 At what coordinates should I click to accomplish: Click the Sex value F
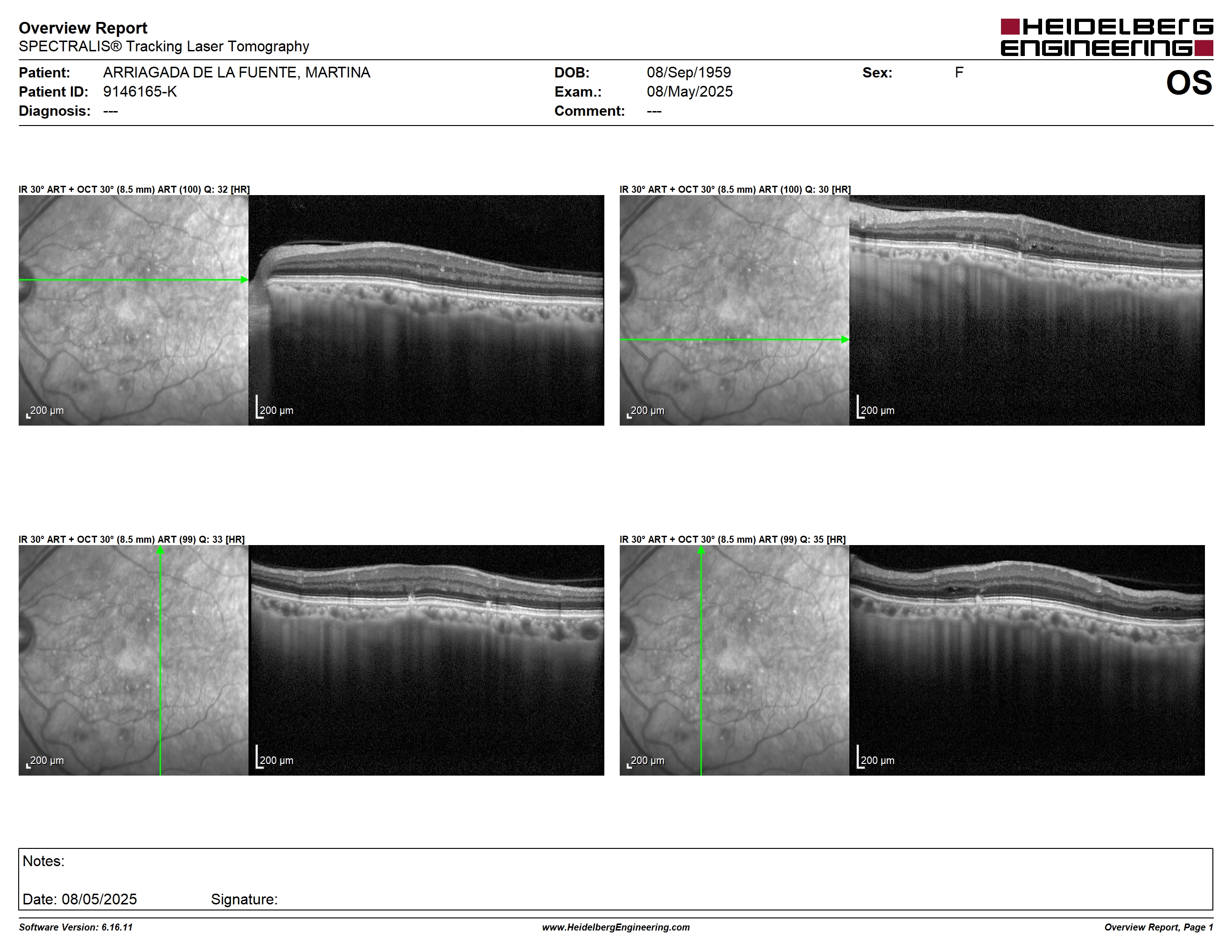959,73
